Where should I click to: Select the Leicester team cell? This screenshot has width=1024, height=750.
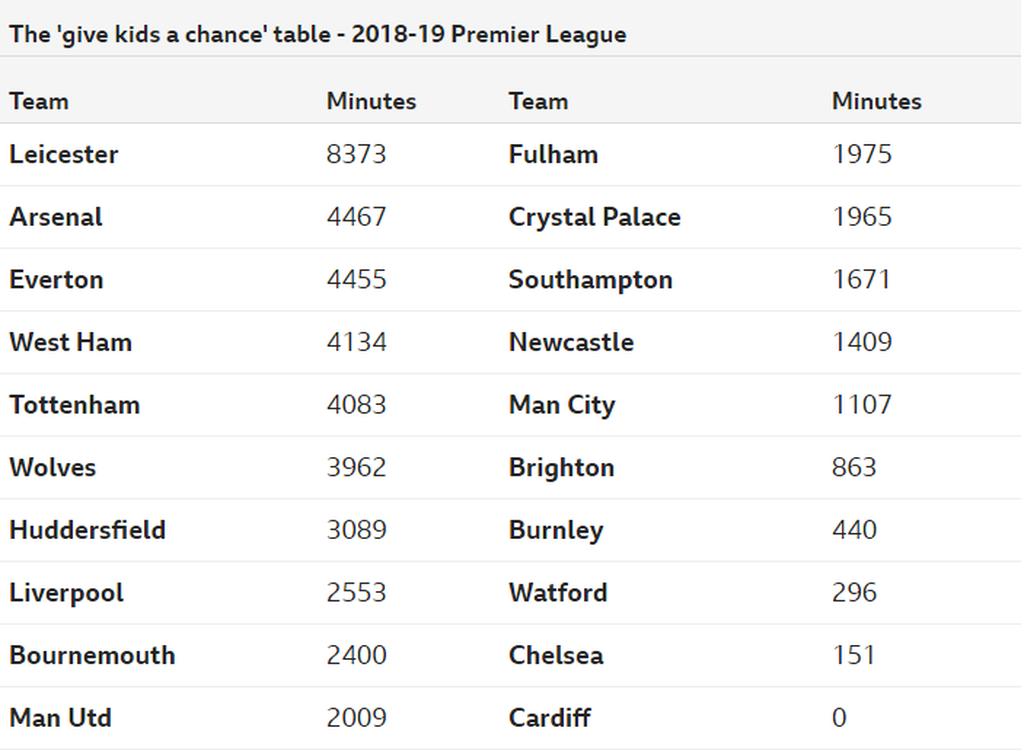coord(64,155)
